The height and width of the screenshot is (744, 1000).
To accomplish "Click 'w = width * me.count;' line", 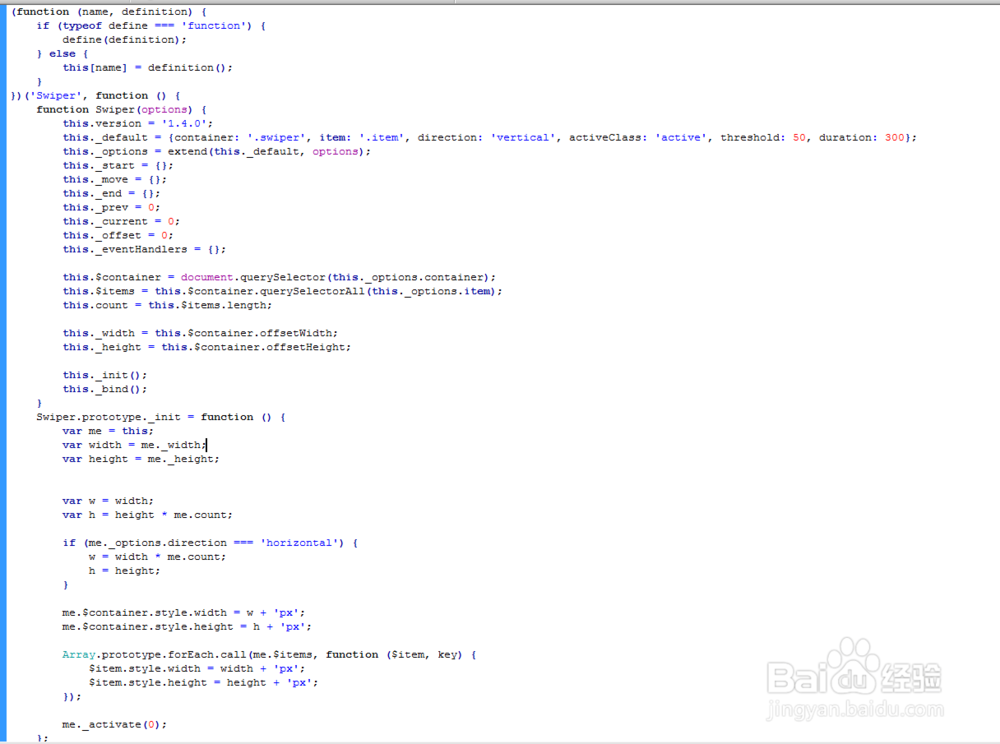I will (x=158, y=557).
